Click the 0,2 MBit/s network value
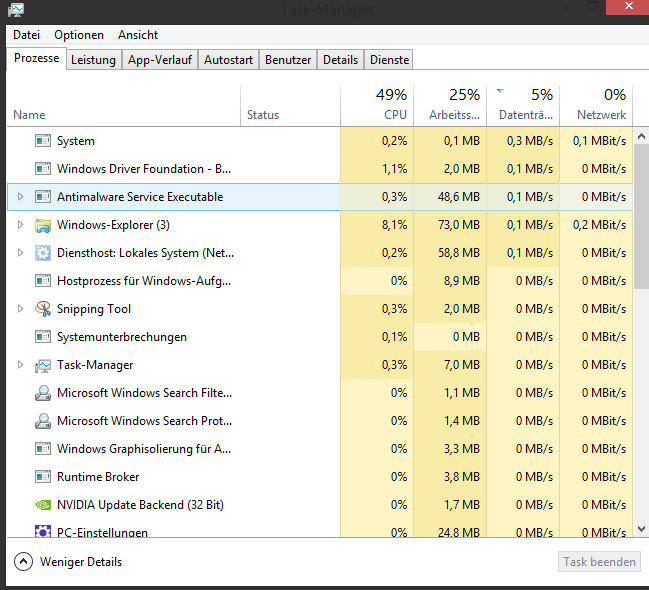The width and height of the screenshot is (649, 590). (600, 225)
